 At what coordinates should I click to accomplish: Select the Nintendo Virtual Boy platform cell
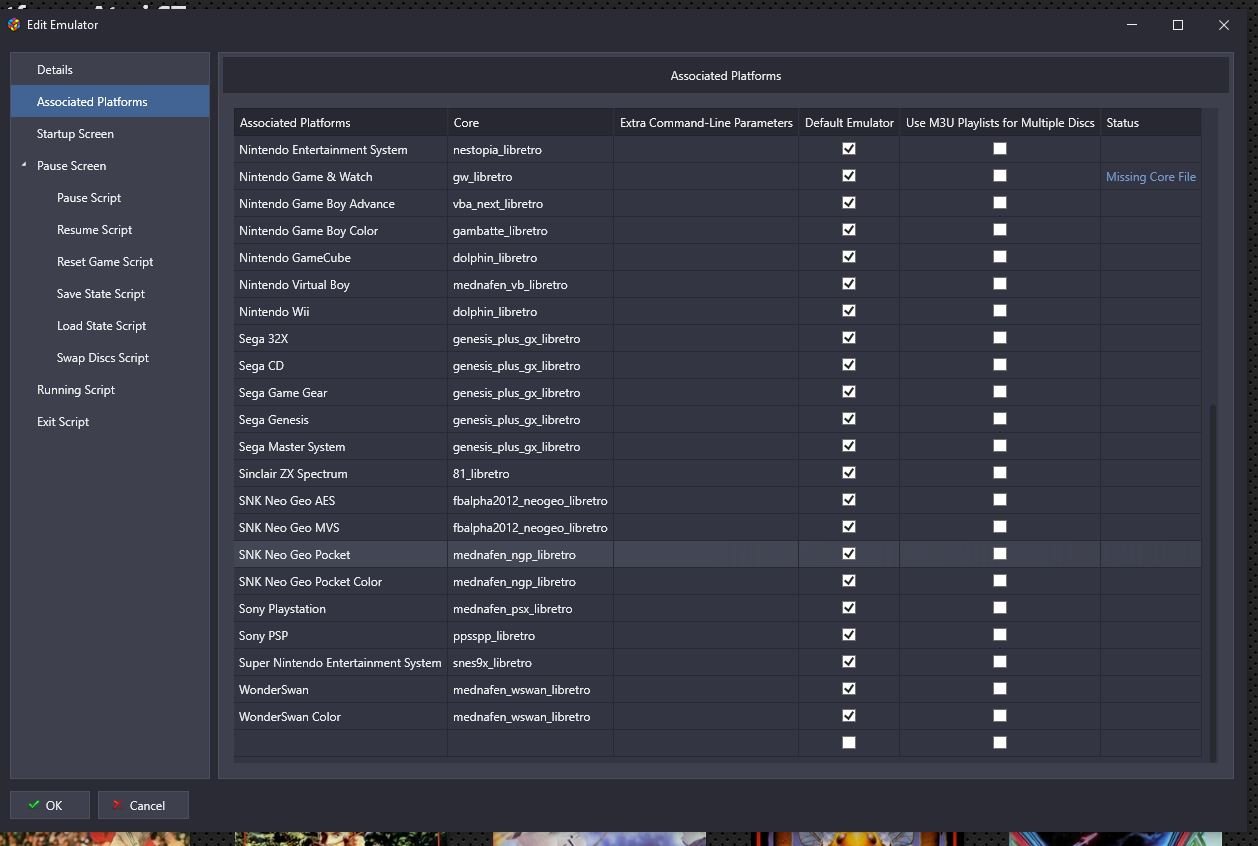[341, 285]
